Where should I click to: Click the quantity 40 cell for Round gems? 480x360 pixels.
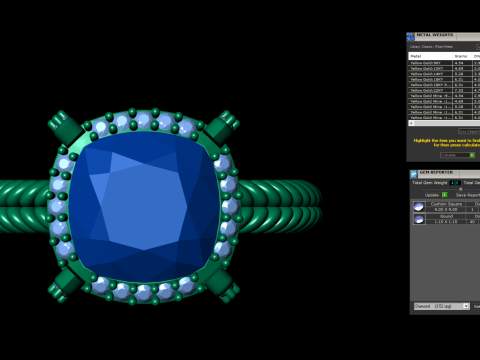tap(472, 221)
